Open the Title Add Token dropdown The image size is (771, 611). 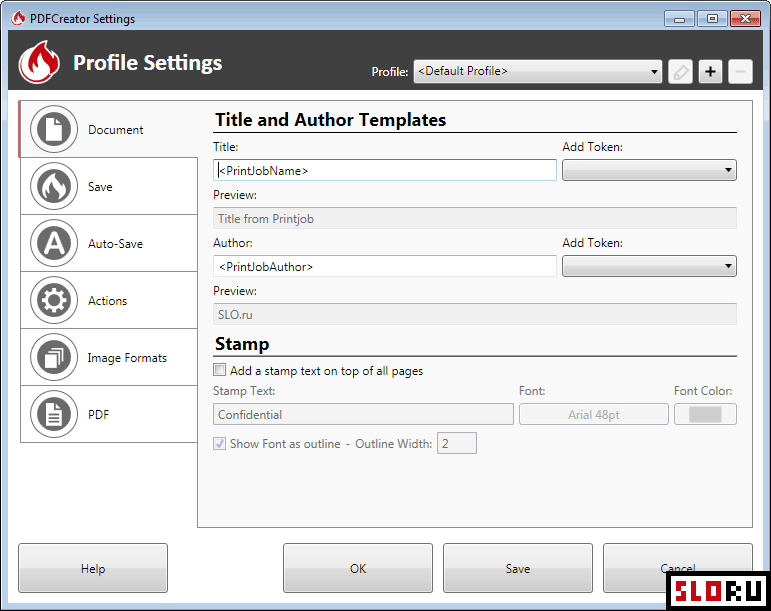point(649,170)
